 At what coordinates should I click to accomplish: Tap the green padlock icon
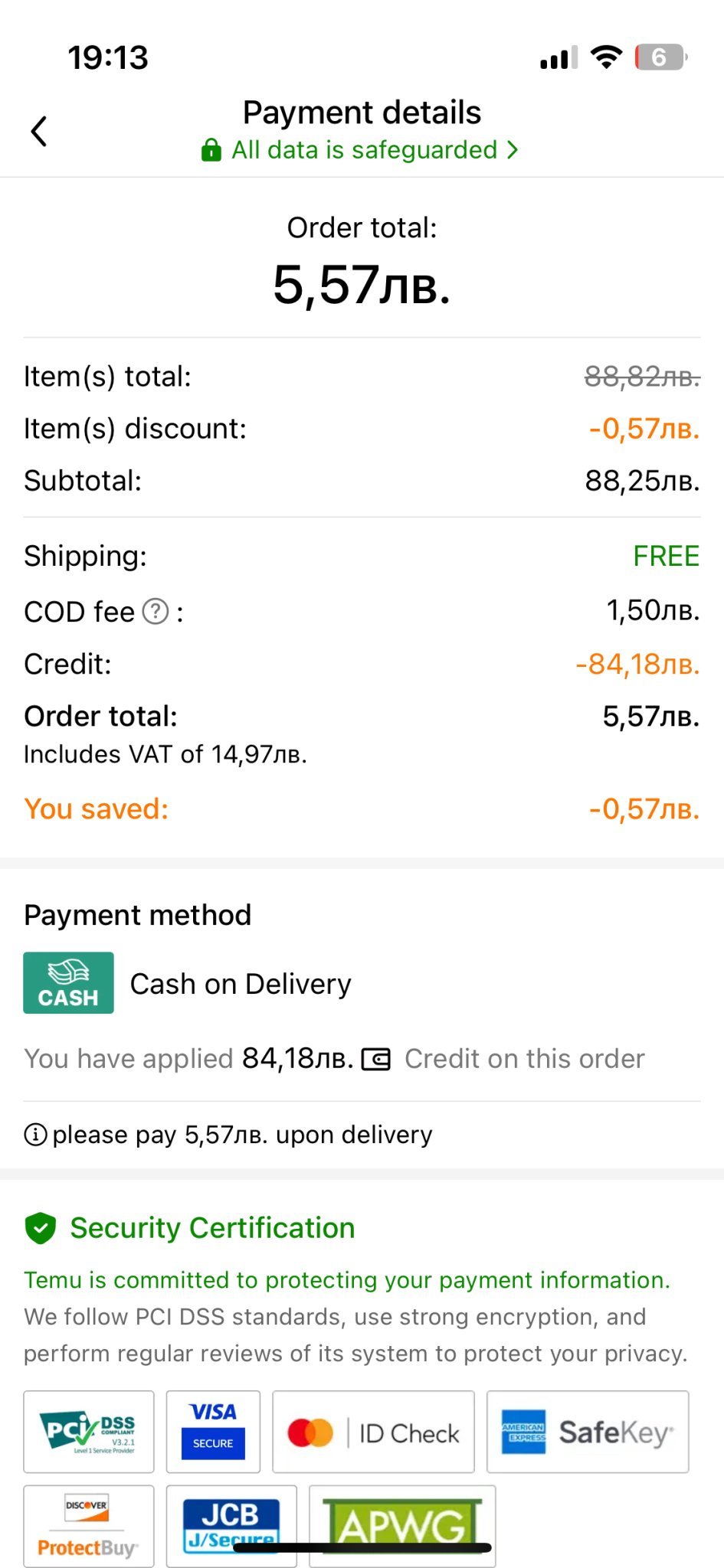pos(211,150)
